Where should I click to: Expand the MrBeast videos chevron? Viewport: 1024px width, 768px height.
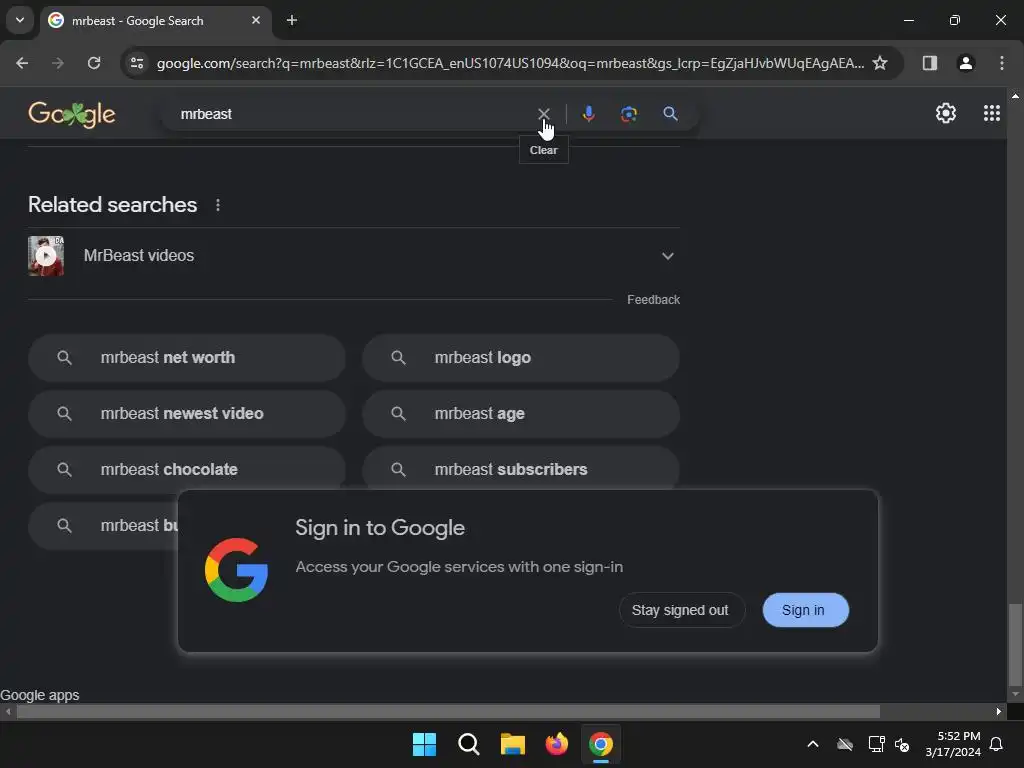(x=667, y=256)
